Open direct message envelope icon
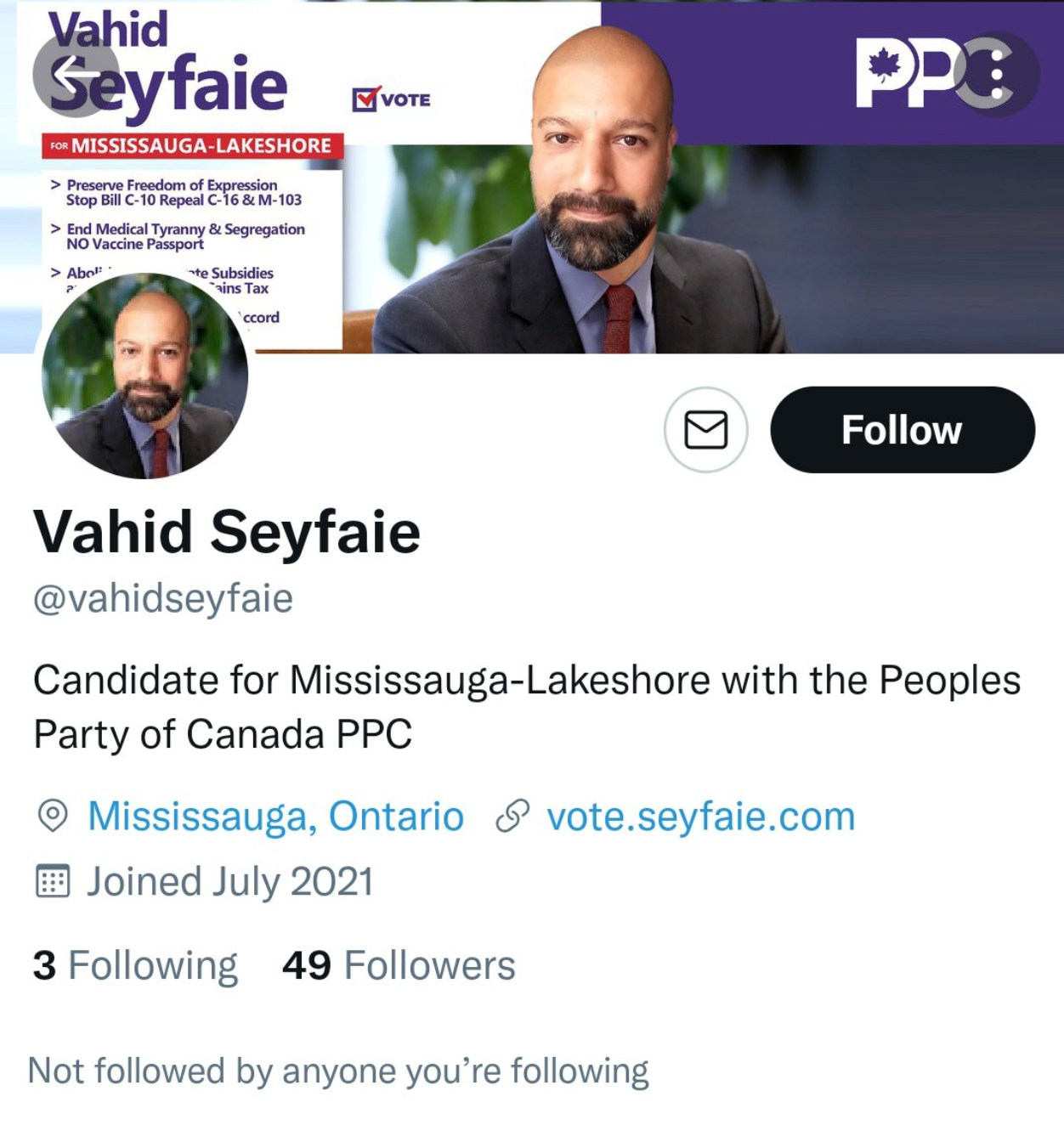This screenshot has height=1125, width=1064. (706, 430)
